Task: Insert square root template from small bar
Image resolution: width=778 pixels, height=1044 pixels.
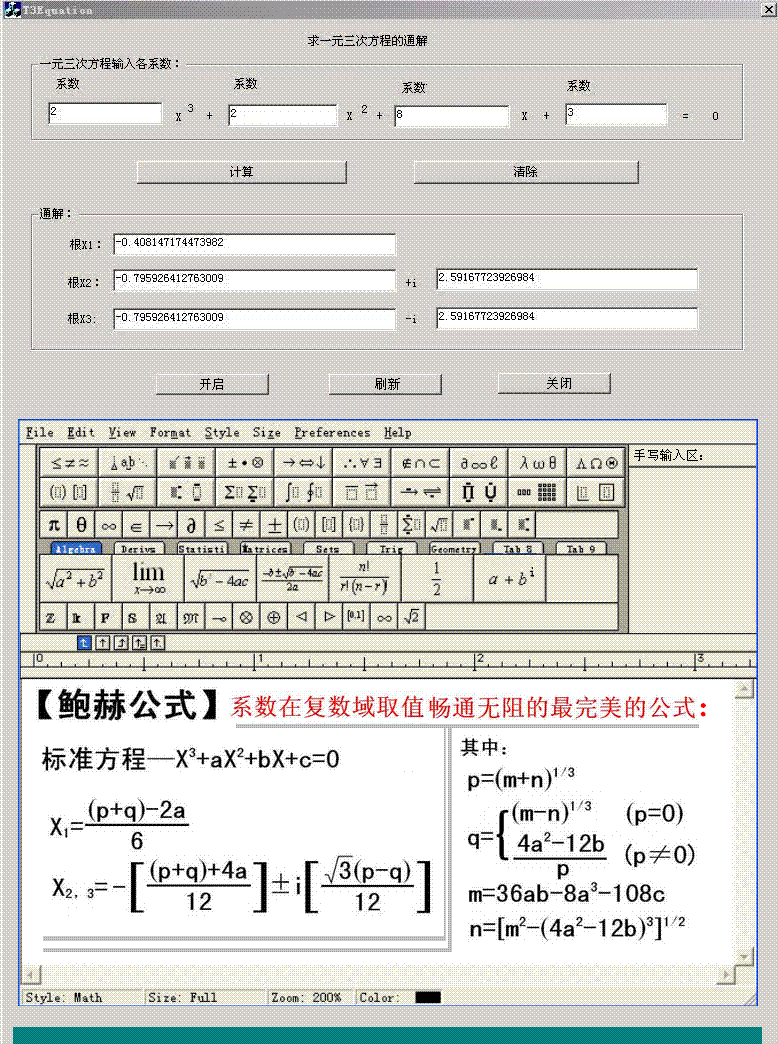Action: pyautogui.click(x=439, y=525)
